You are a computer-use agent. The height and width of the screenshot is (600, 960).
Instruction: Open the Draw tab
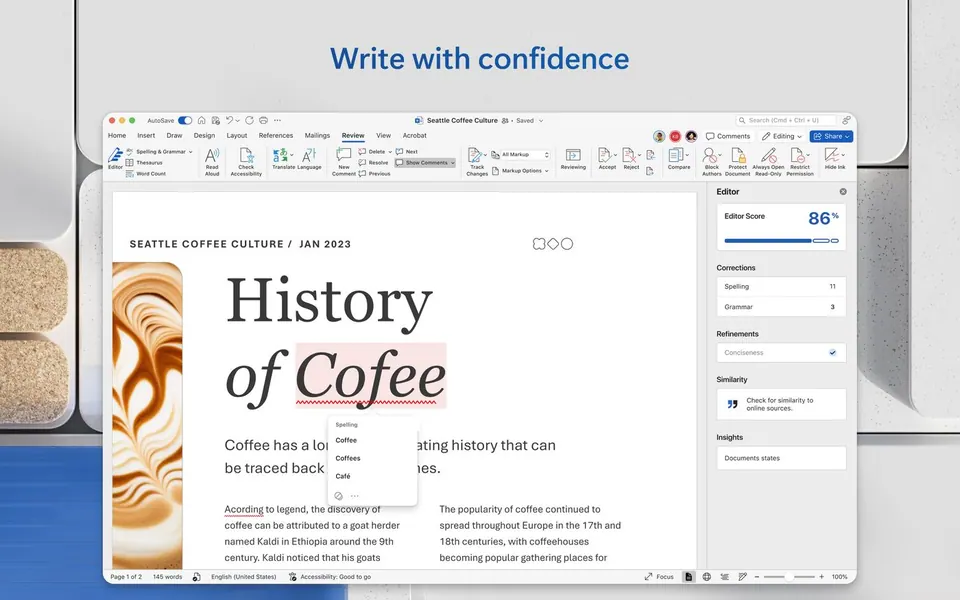click(174, 135)
